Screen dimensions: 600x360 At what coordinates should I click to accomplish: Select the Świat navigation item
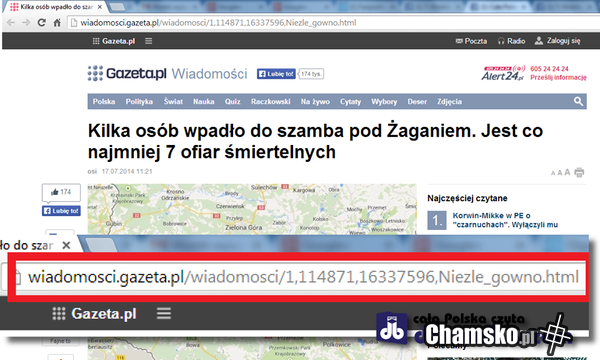(173, 101)
